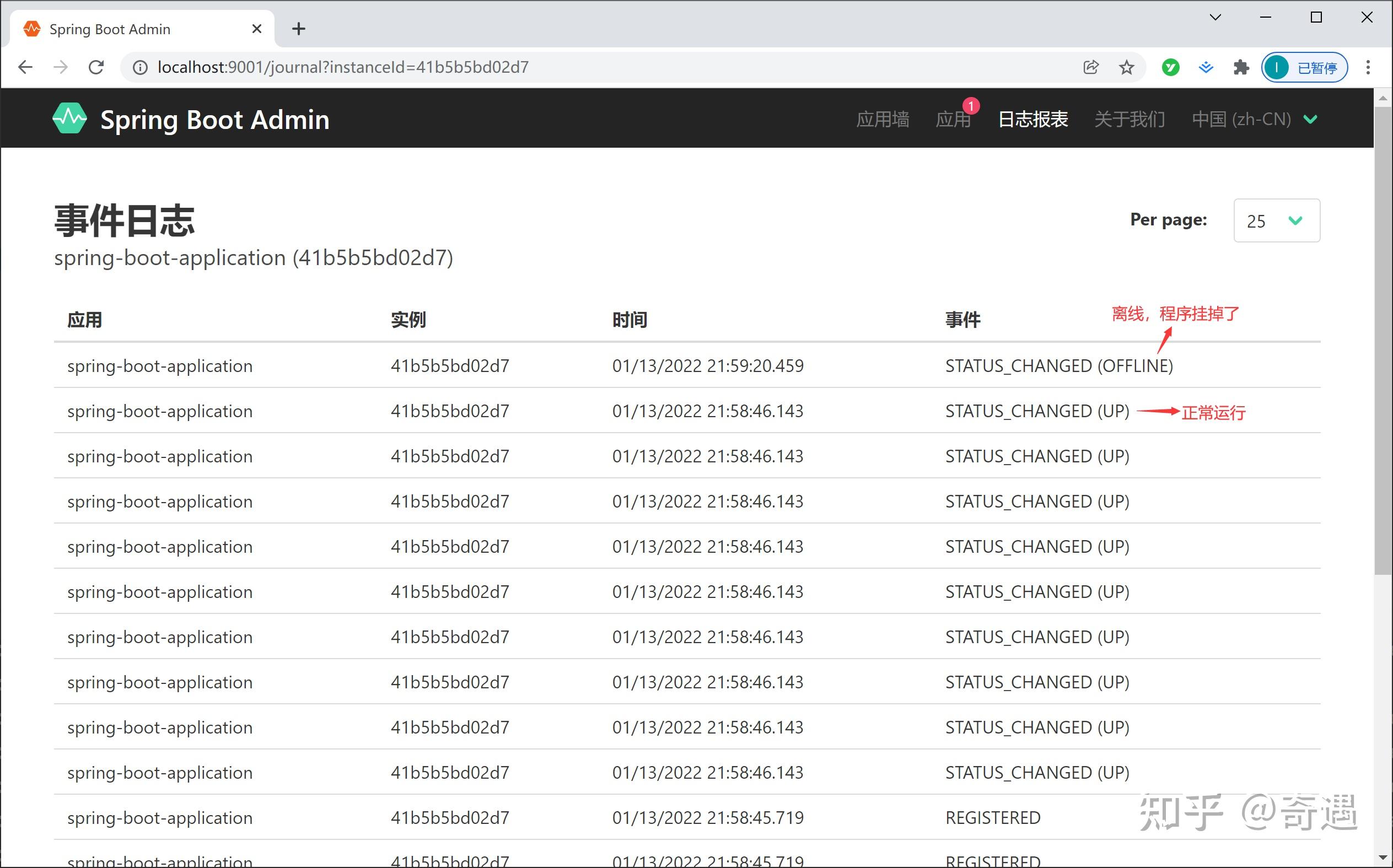1393x868 pixels.
Task: Open the Per page dropdown
Action: click(x=1277, y=220)
